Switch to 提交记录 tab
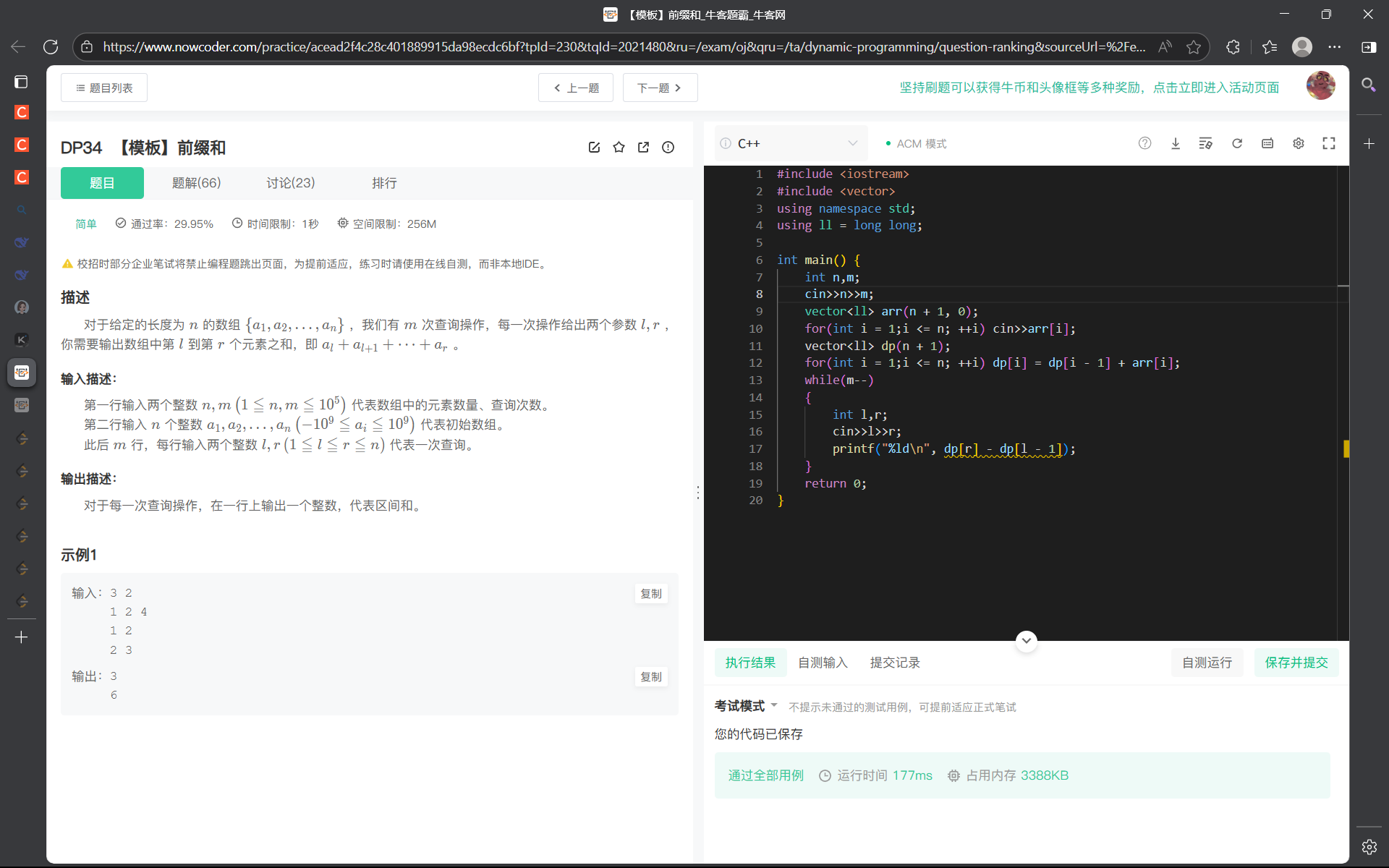 pyautogui.click(x=895, y=663)
